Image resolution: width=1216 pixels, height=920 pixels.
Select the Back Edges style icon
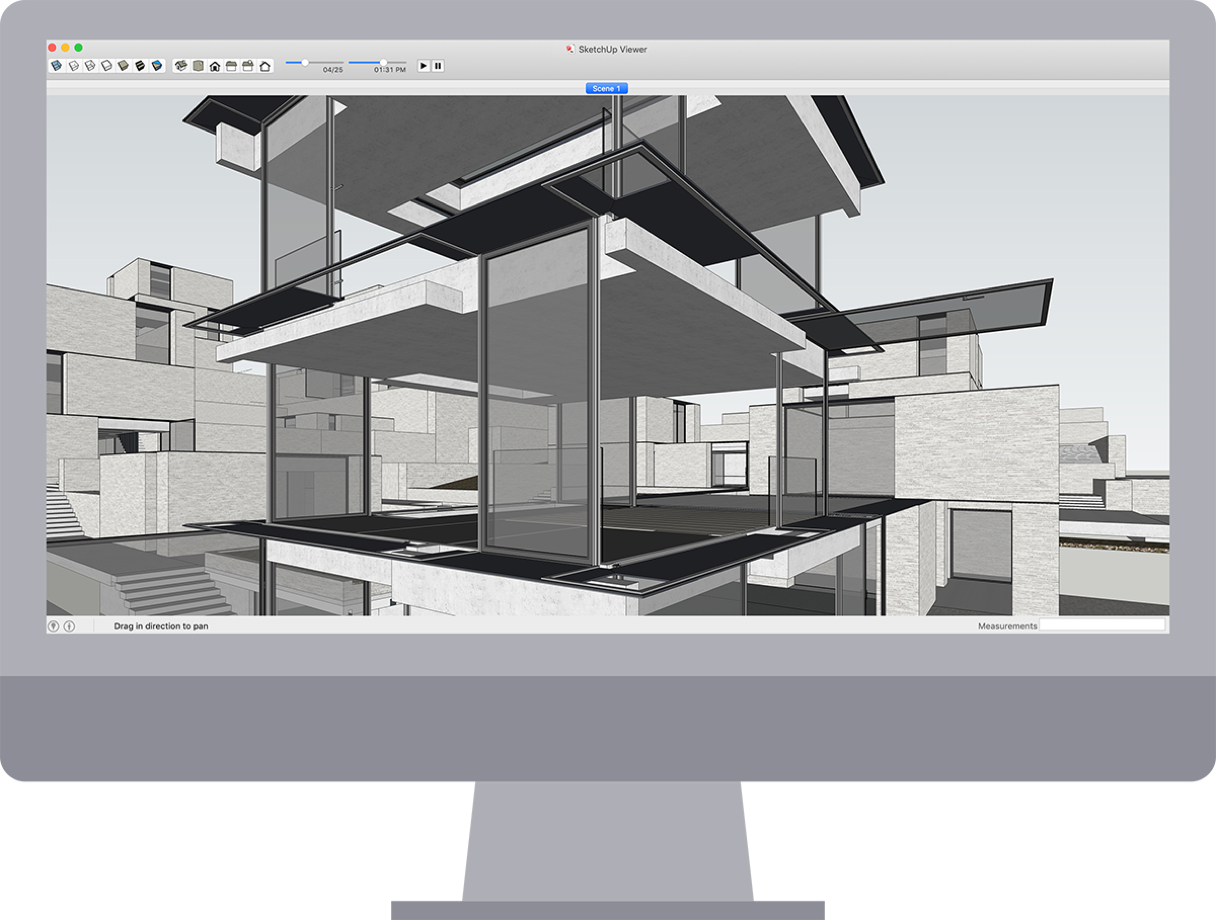coord(73,66)
